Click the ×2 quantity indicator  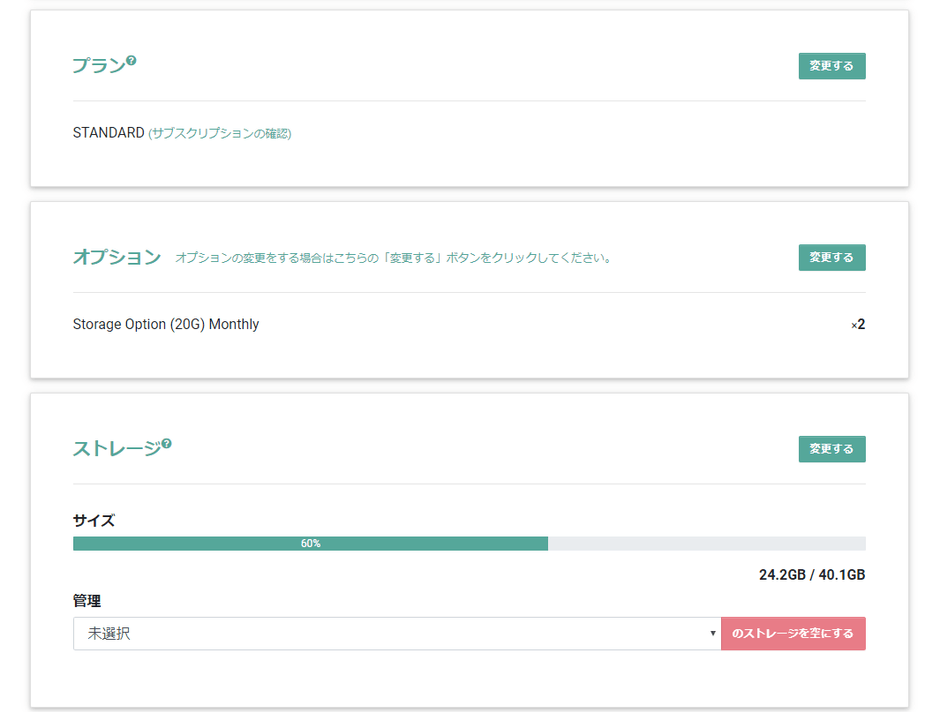[x=858, y=325]
